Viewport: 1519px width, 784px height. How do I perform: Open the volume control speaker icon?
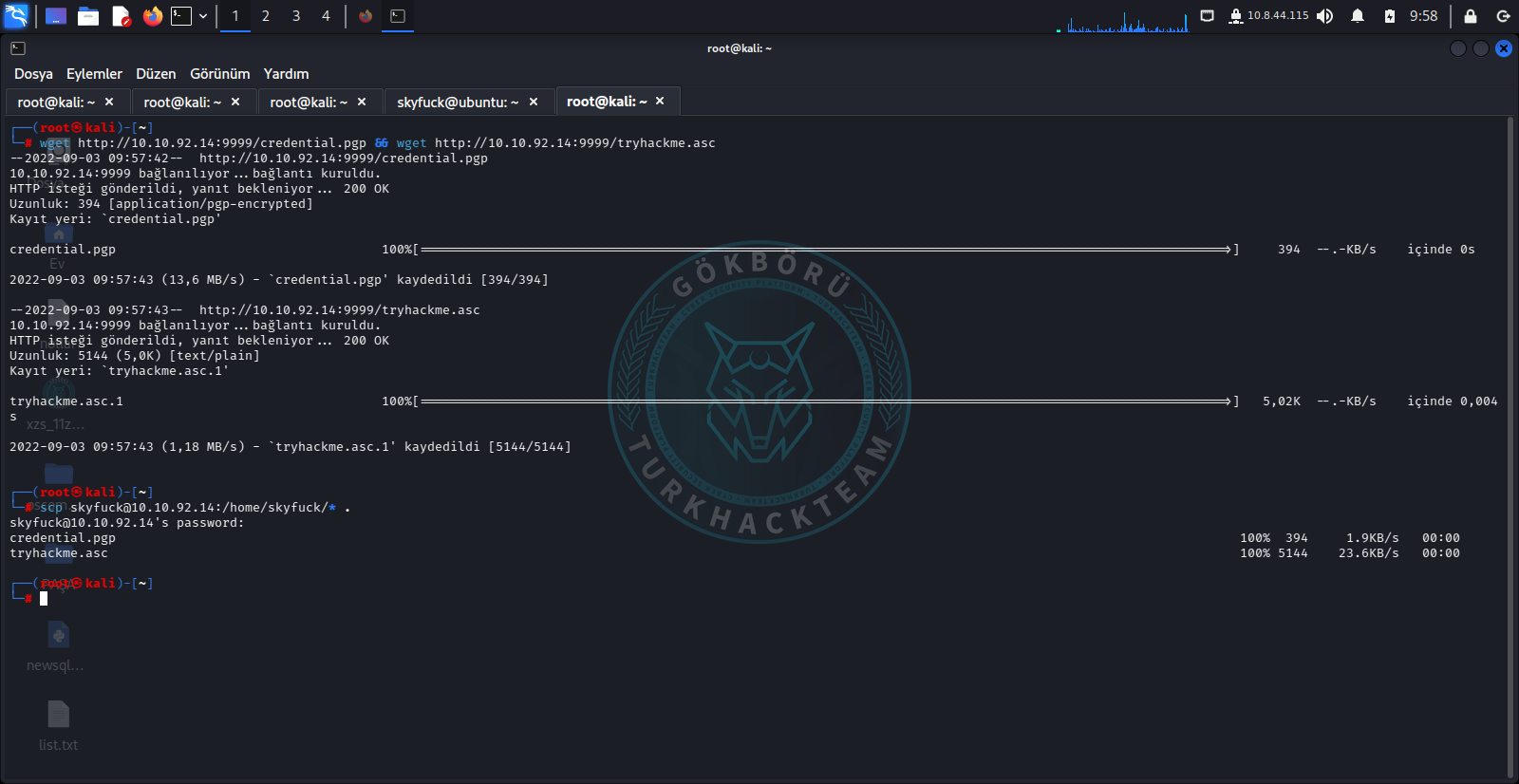[x=1325, y=16]
